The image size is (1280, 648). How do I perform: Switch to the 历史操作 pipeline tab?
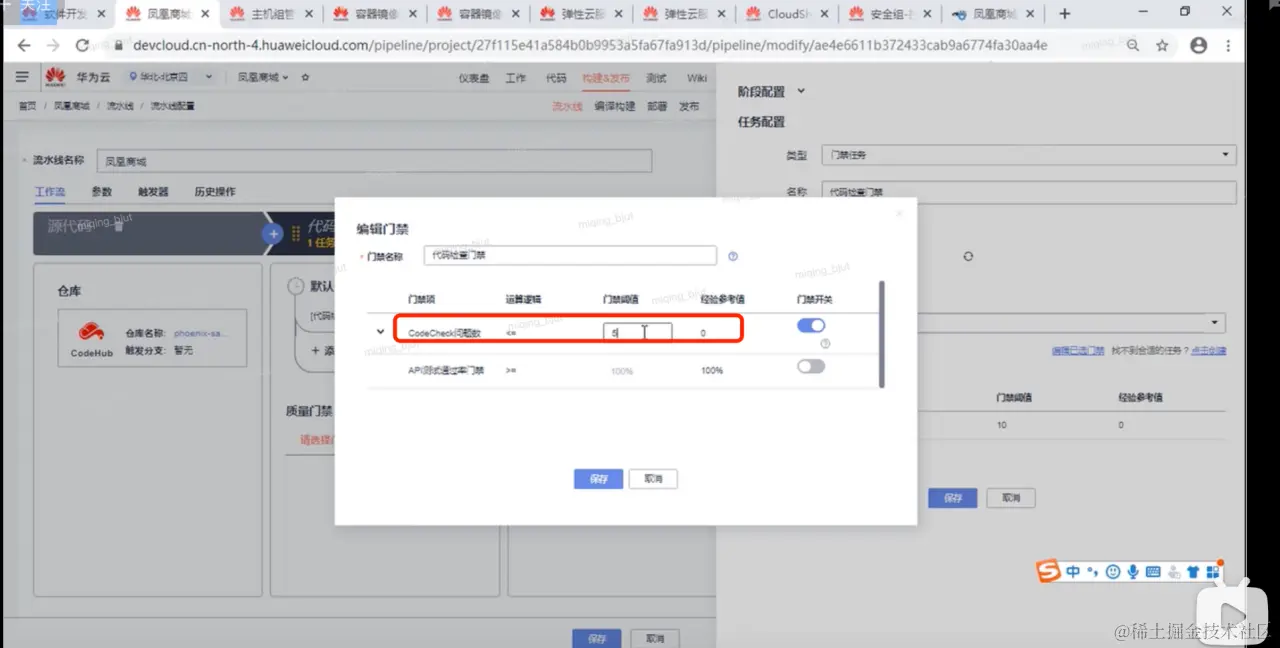[x=215, y=192]
